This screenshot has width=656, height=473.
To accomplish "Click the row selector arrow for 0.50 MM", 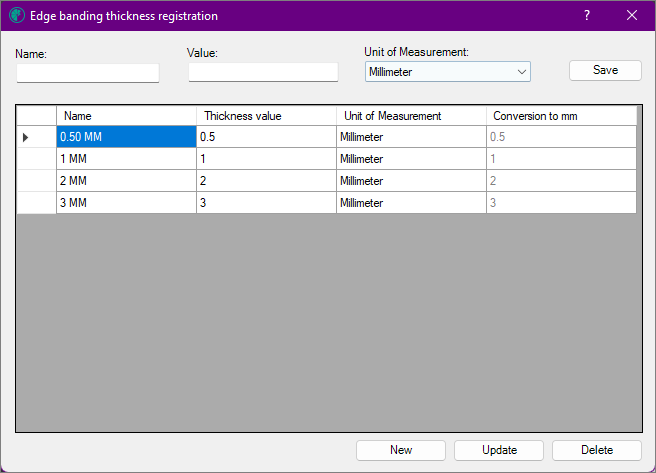I will (x=36, y=137).
